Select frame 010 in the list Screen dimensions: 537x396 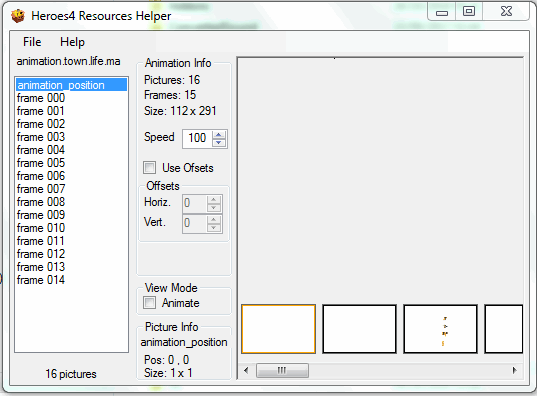[71, 228]
